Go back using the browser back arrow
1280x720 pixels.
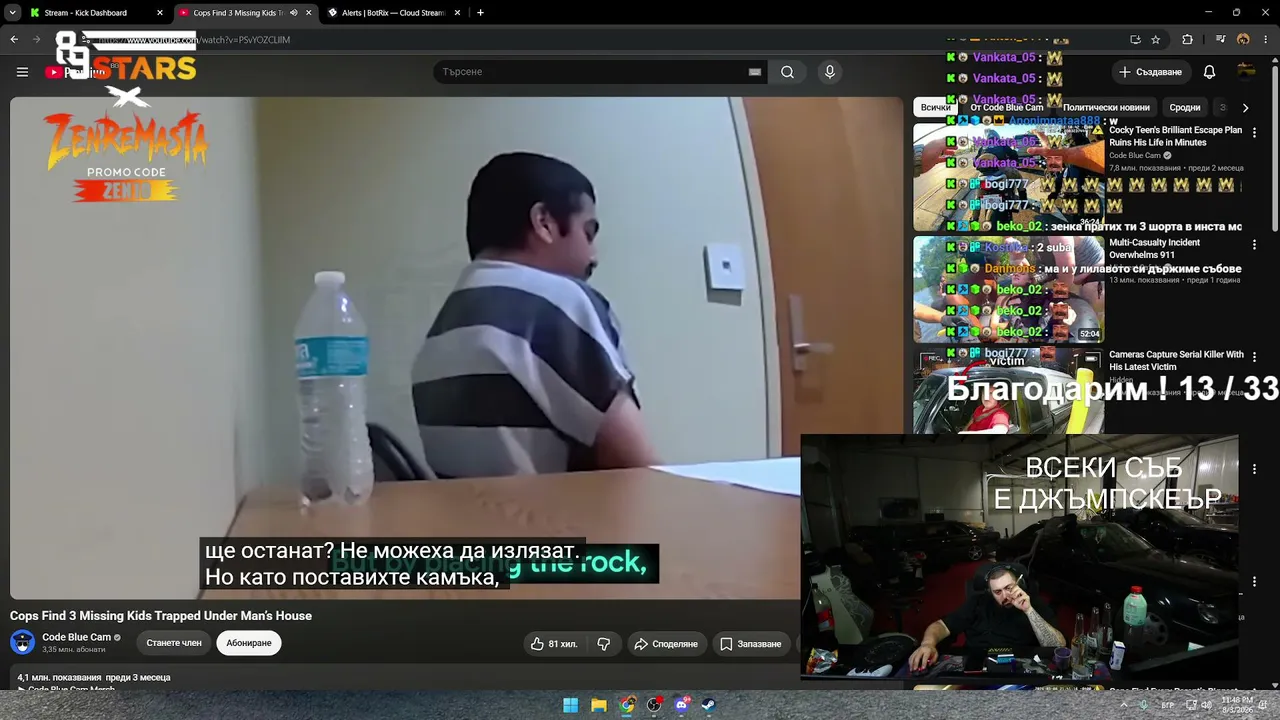14,40
